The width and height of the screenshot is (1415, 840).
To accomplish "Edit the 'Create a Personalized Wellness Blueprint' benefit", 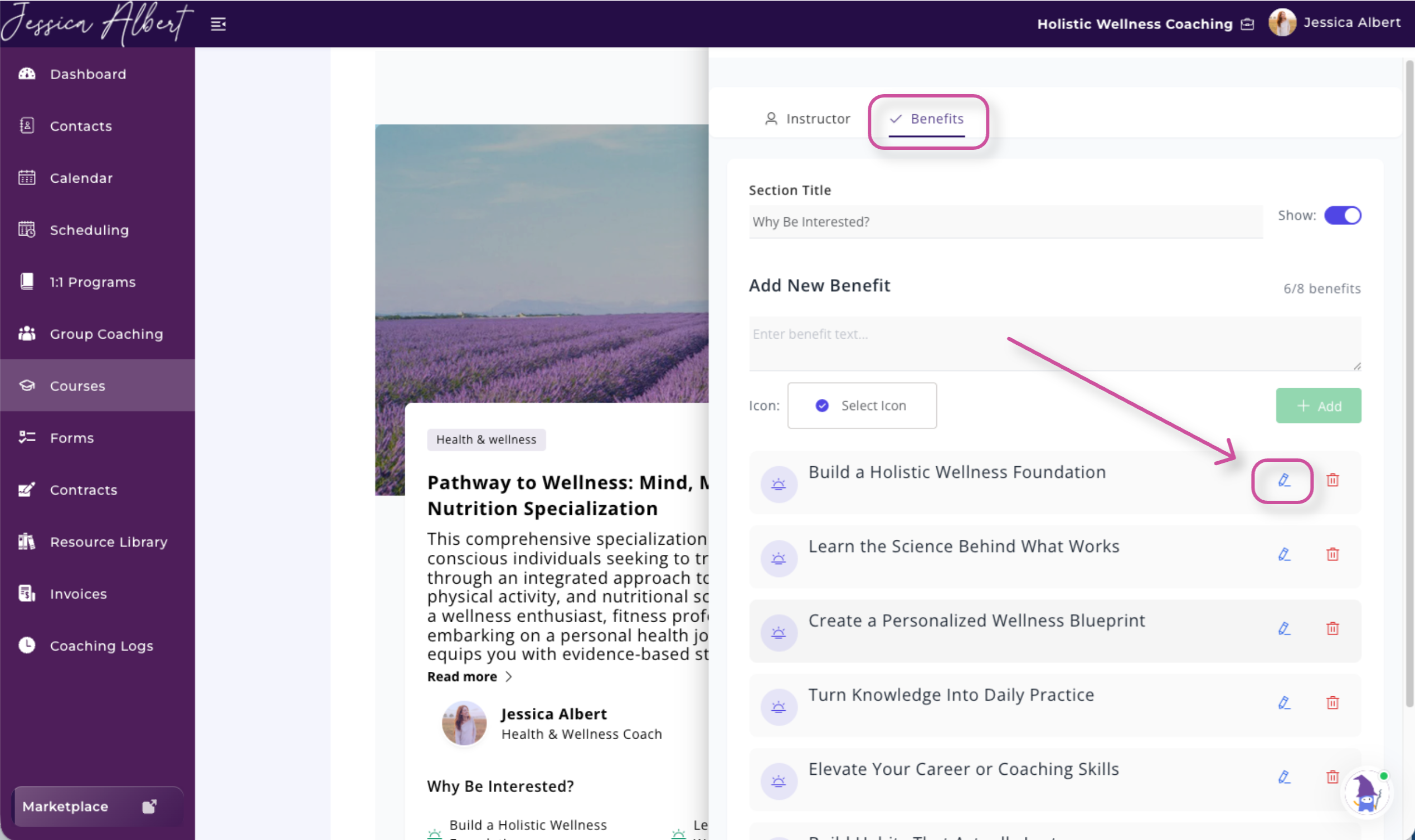I will pyautogui.click(x=1283, y=629).
